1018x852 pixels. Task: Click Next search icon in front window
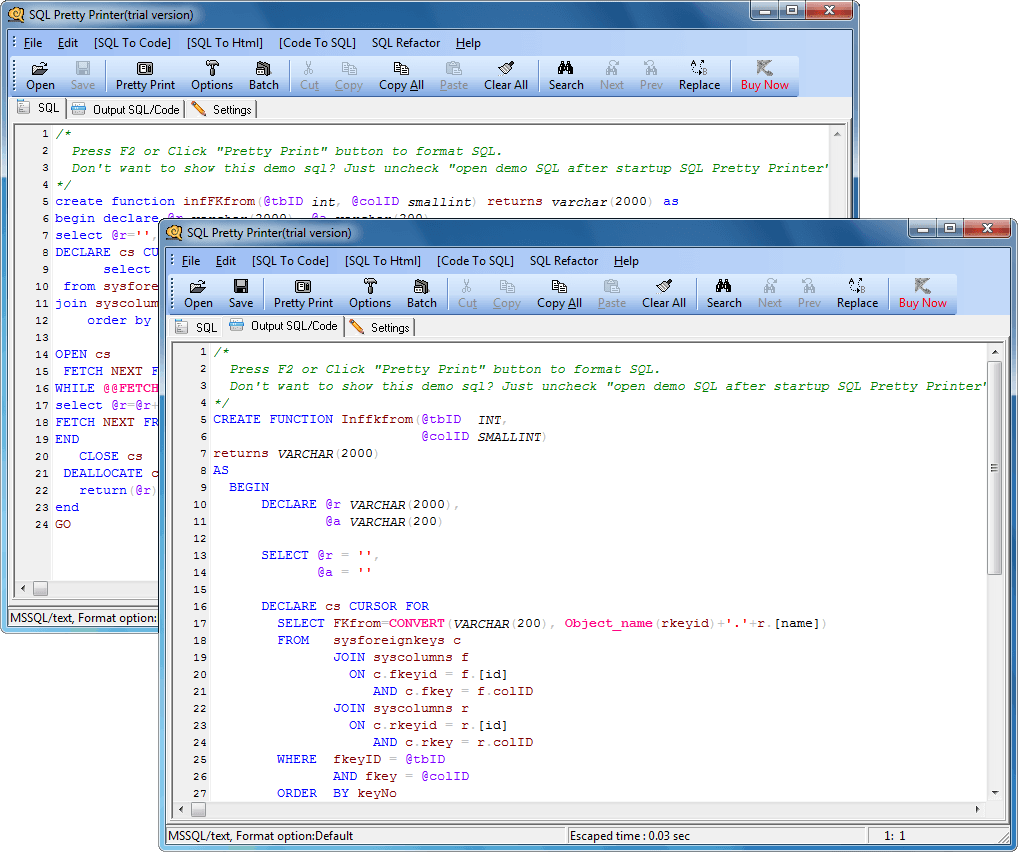click(x=769, y=294)
